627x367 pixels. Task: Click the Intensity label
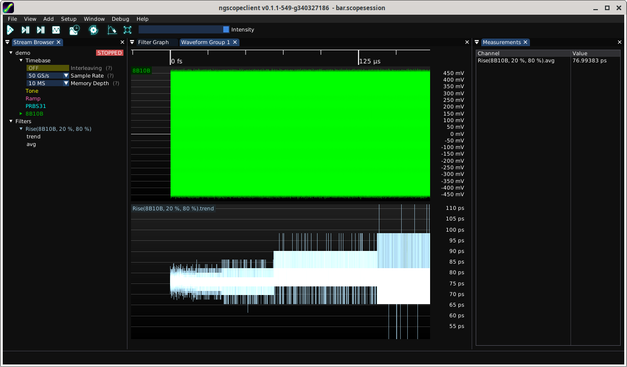pos(242,30)
